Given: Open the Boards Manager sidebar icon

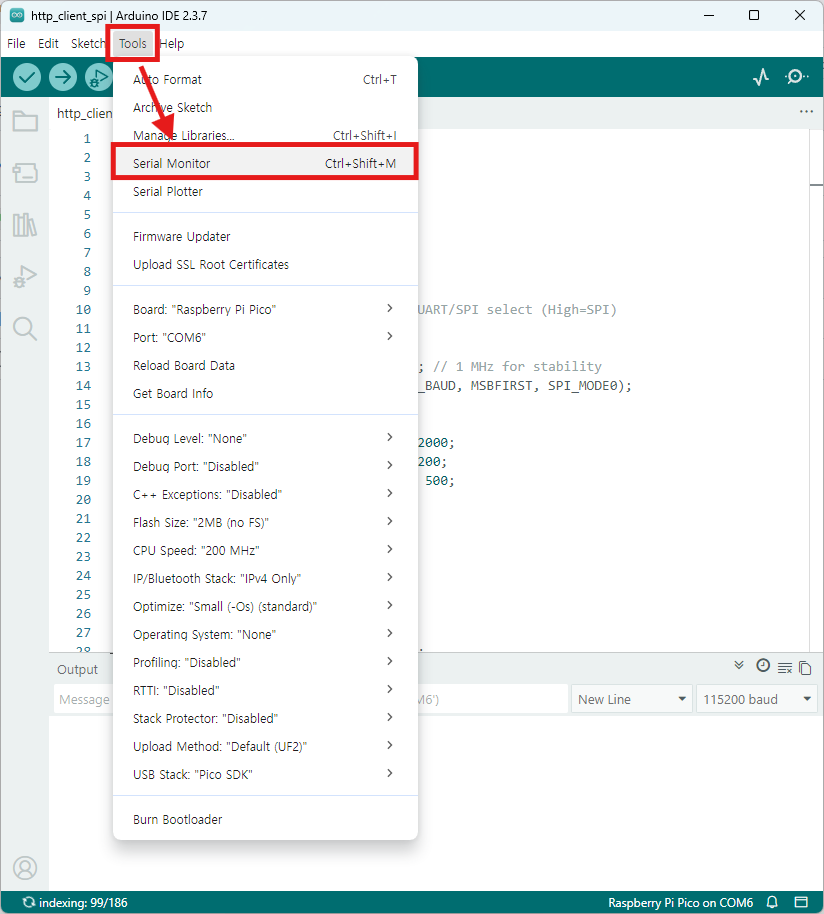Looking at the screenshot, I should 25,173.
